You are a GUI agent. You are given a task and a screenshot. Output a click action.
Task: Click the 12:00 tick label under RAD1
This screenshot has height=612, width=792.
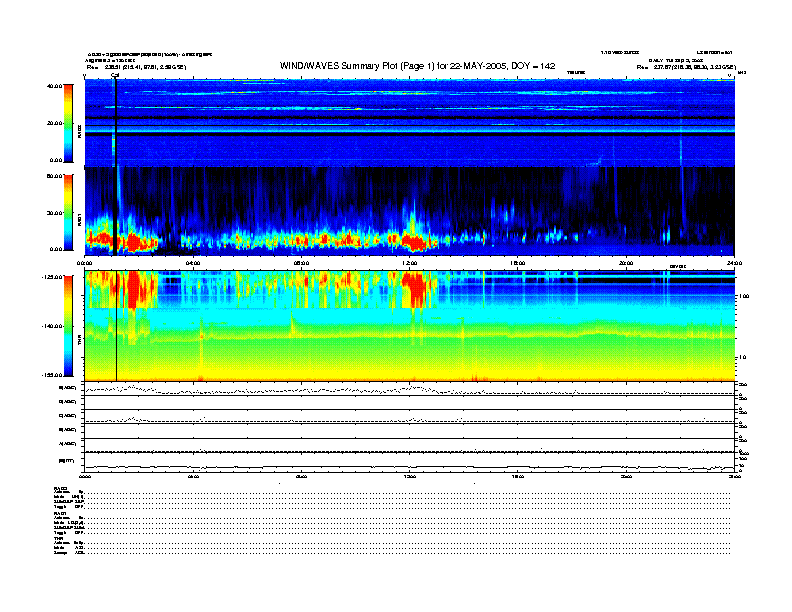(410, 263)
